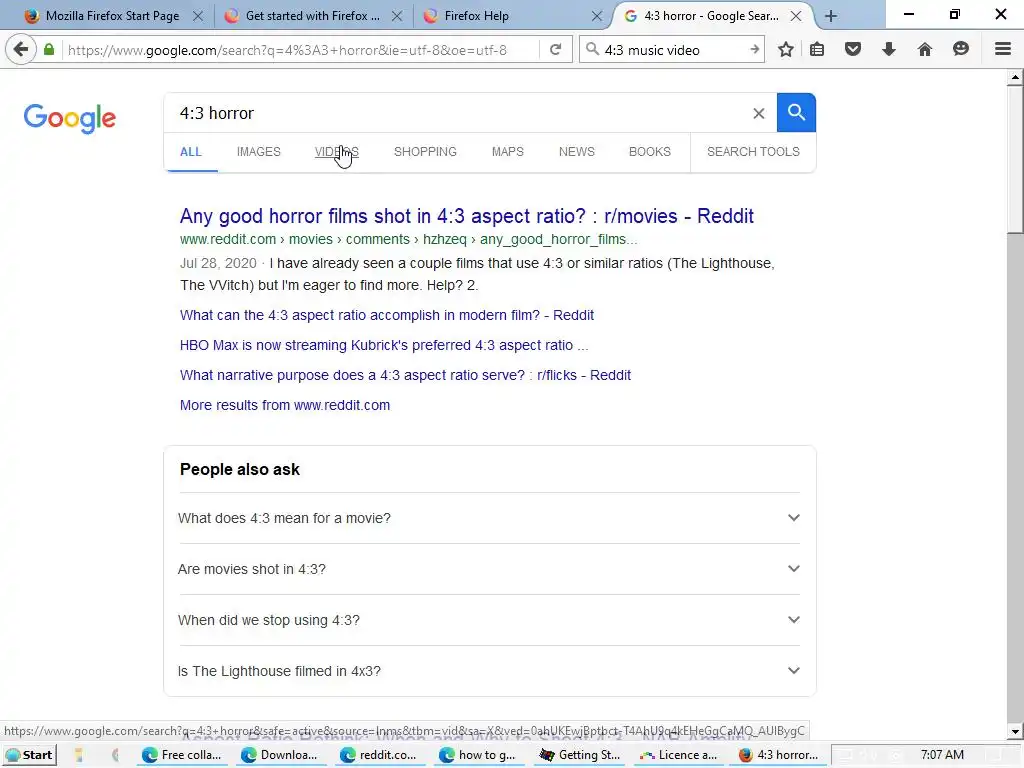Open 'Getting St...' taskbar item
Viewport: 1024px width, 768px height.
coord(580,755)
